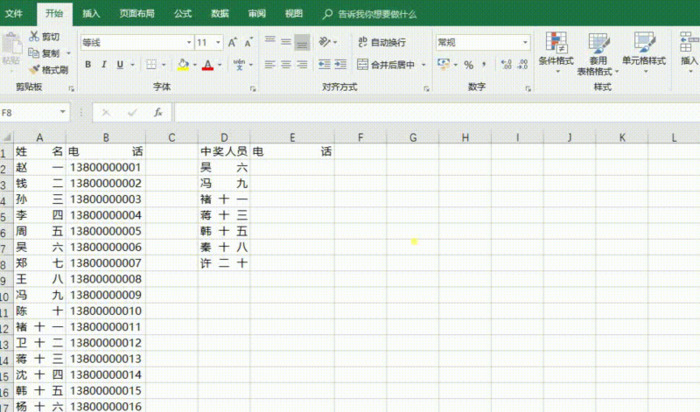Toggle Underline formatting
Image resolution: width=700 pixels, height=412 pixels.
[120, 64]
